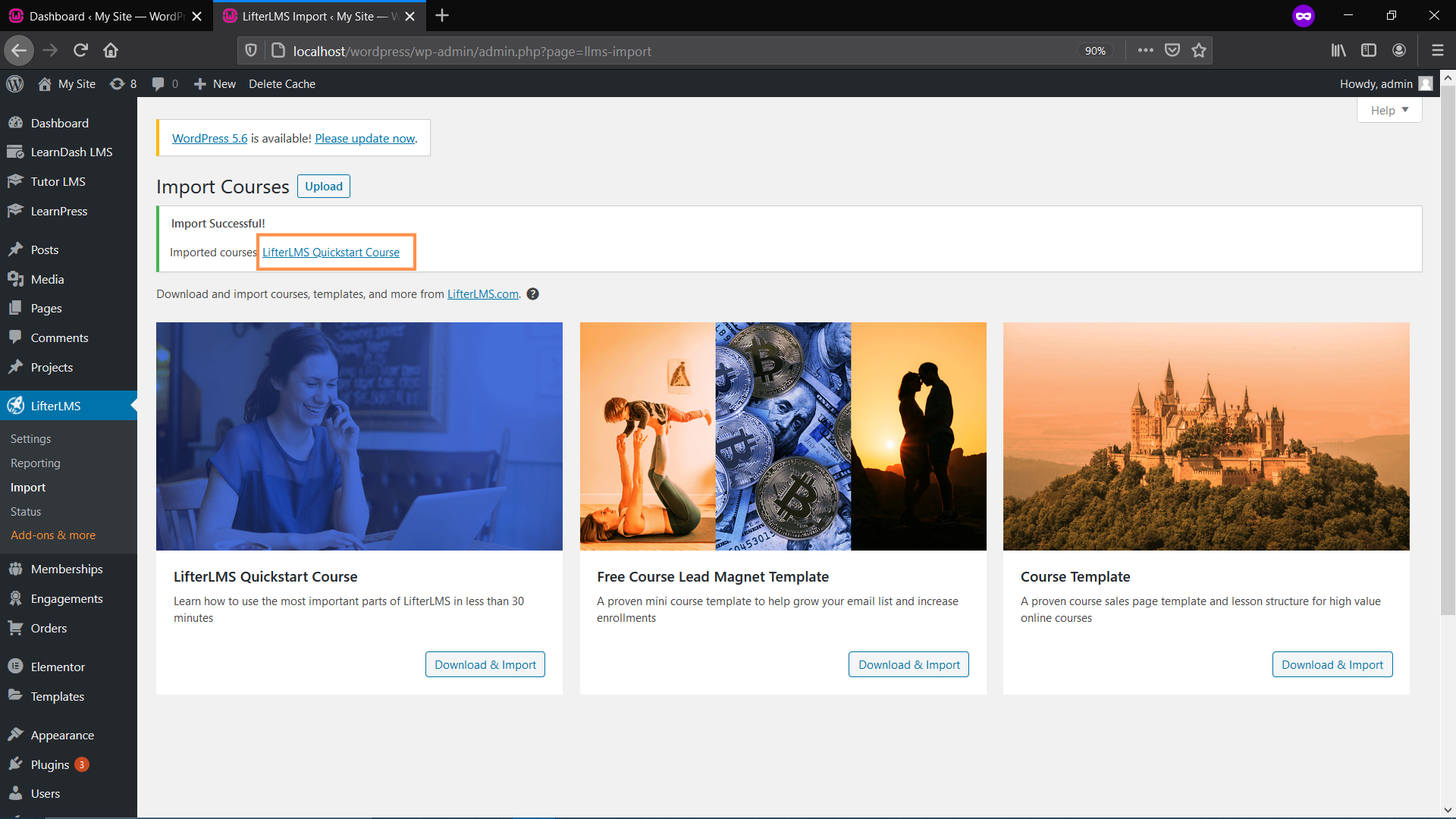
Task: Click Delete Cache in admin bar
Action: coord(282,83)
